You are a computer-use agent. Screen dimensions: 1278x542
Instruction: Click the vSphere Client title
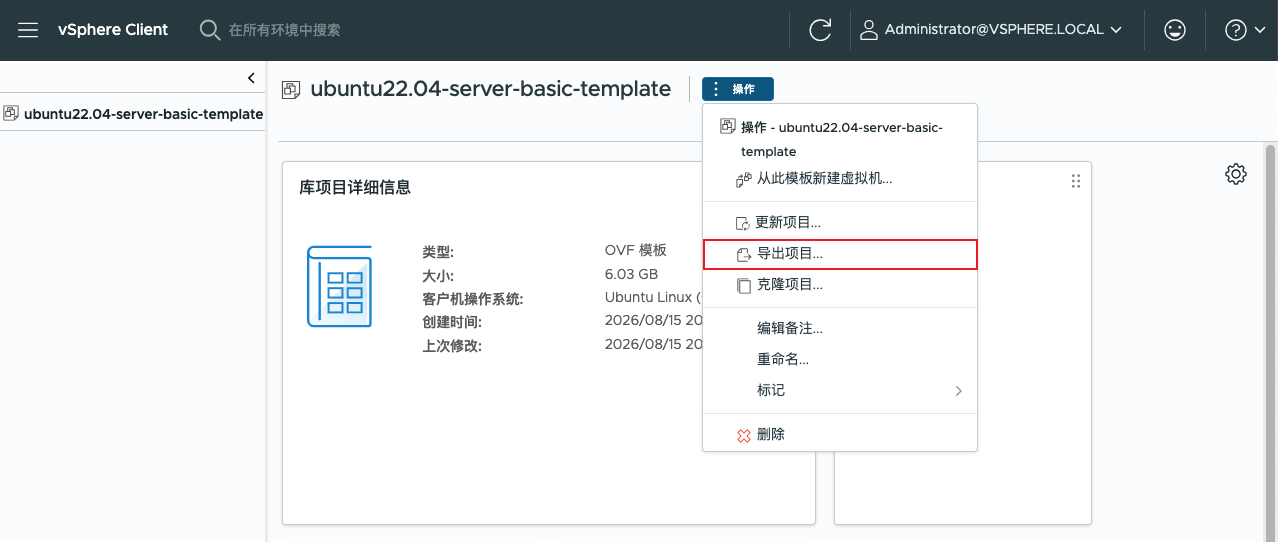tap(113, 30)
